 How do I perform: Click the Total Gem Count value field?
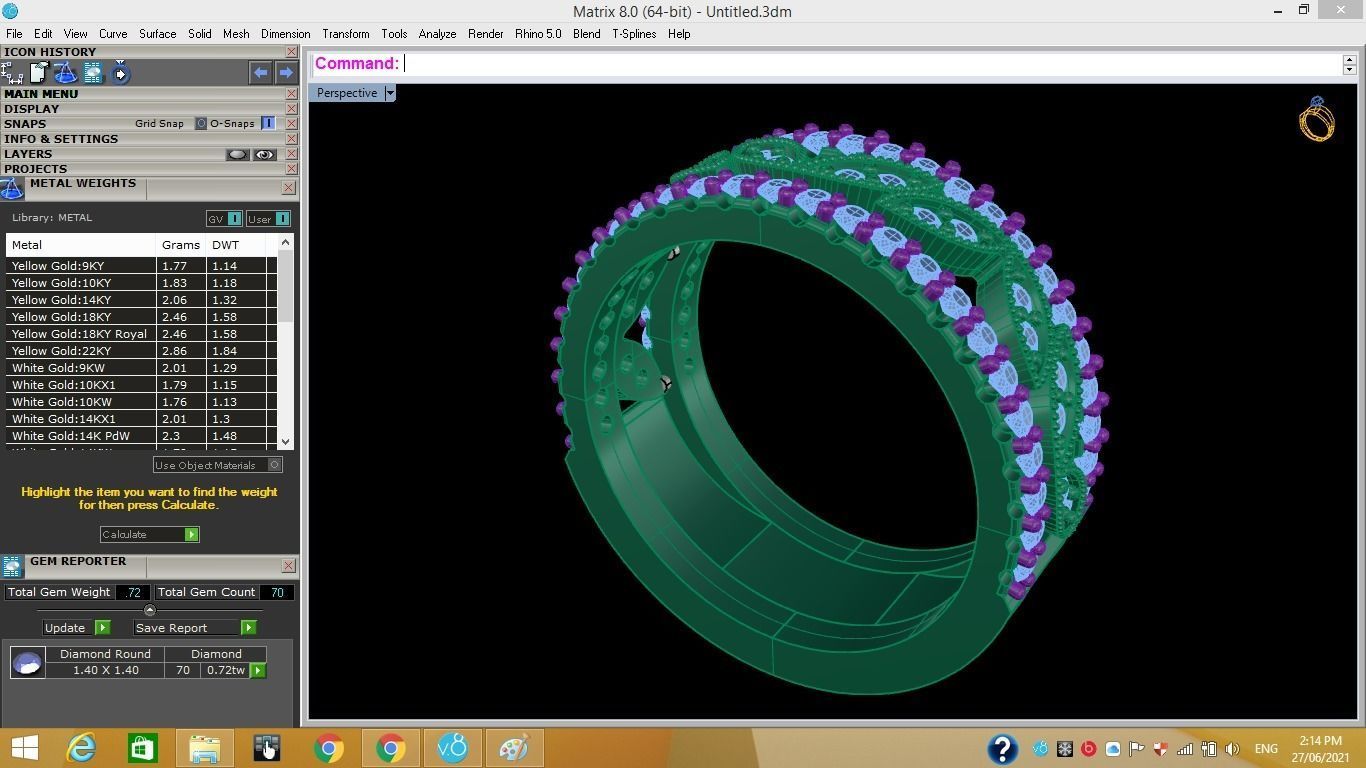pos(276,592)
